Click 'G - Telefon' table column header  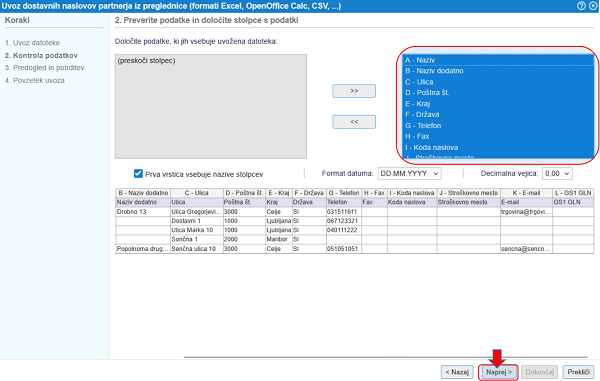pyautogui.click(x=344, y=193)
